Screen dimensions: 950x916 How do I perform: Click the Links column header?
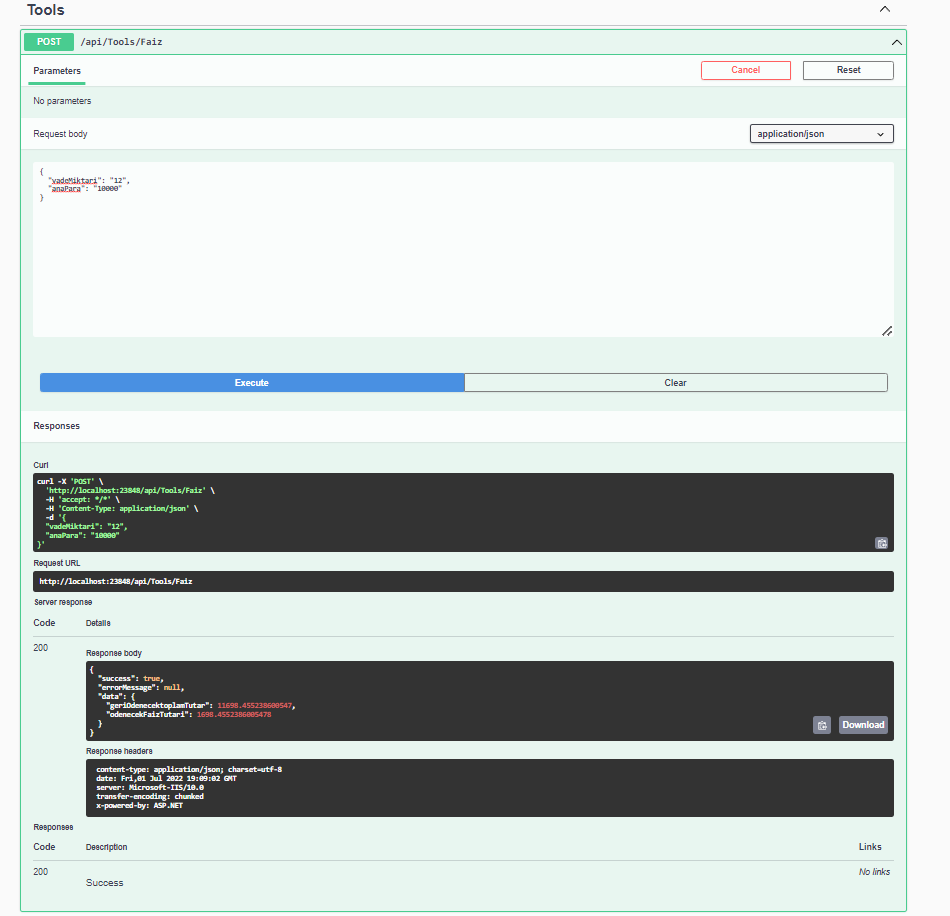tap(869, 847)
